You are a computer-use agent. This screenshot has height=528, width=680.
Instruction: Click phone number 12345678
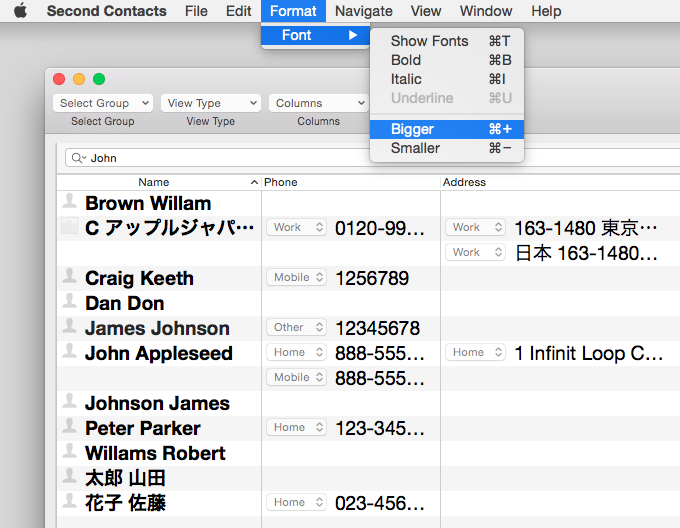(x=377, y=328)
